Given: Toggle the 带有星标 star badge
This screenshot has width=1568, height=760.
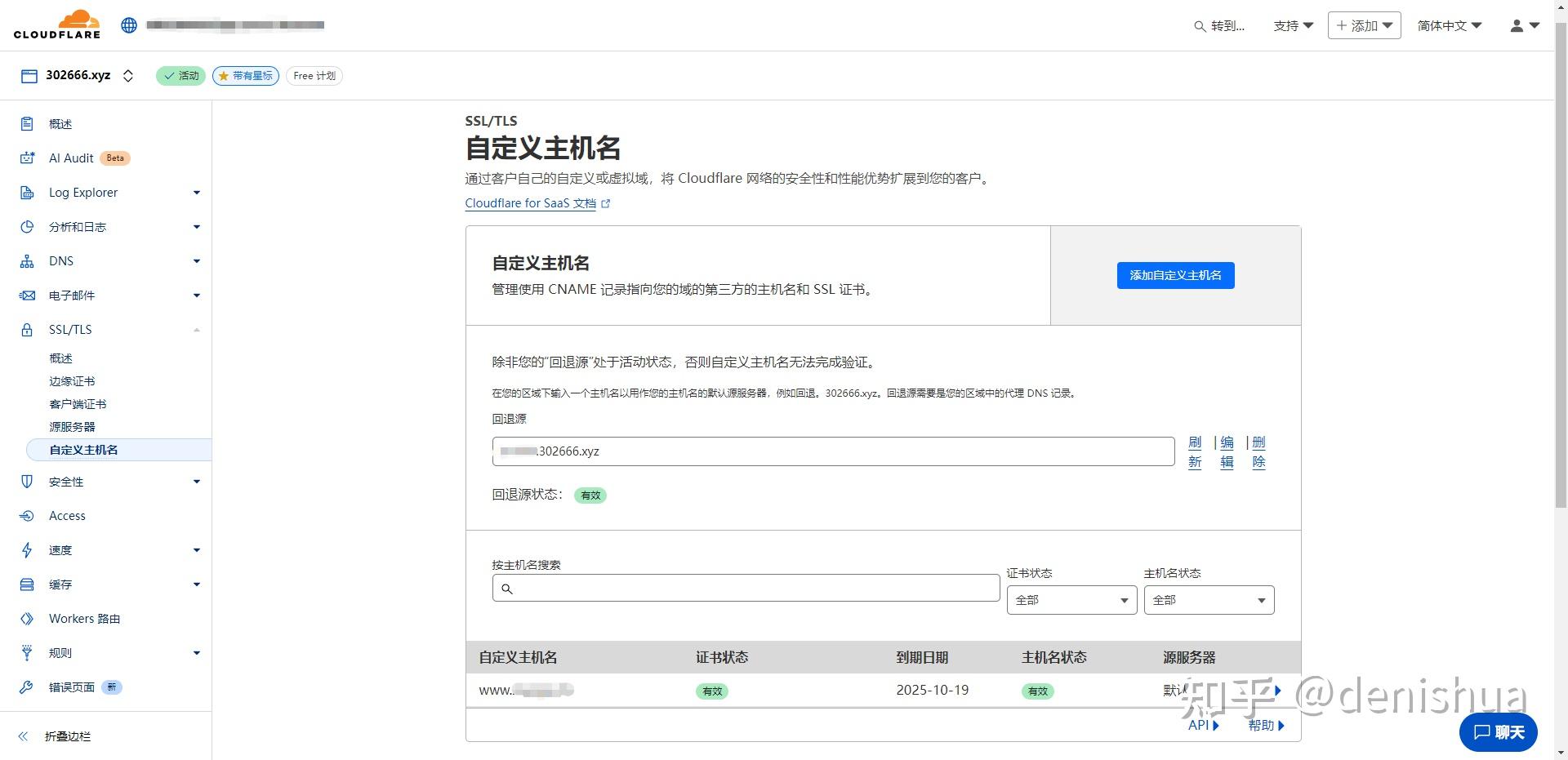Looking at the screenshot, I should (x=245, y=75).
